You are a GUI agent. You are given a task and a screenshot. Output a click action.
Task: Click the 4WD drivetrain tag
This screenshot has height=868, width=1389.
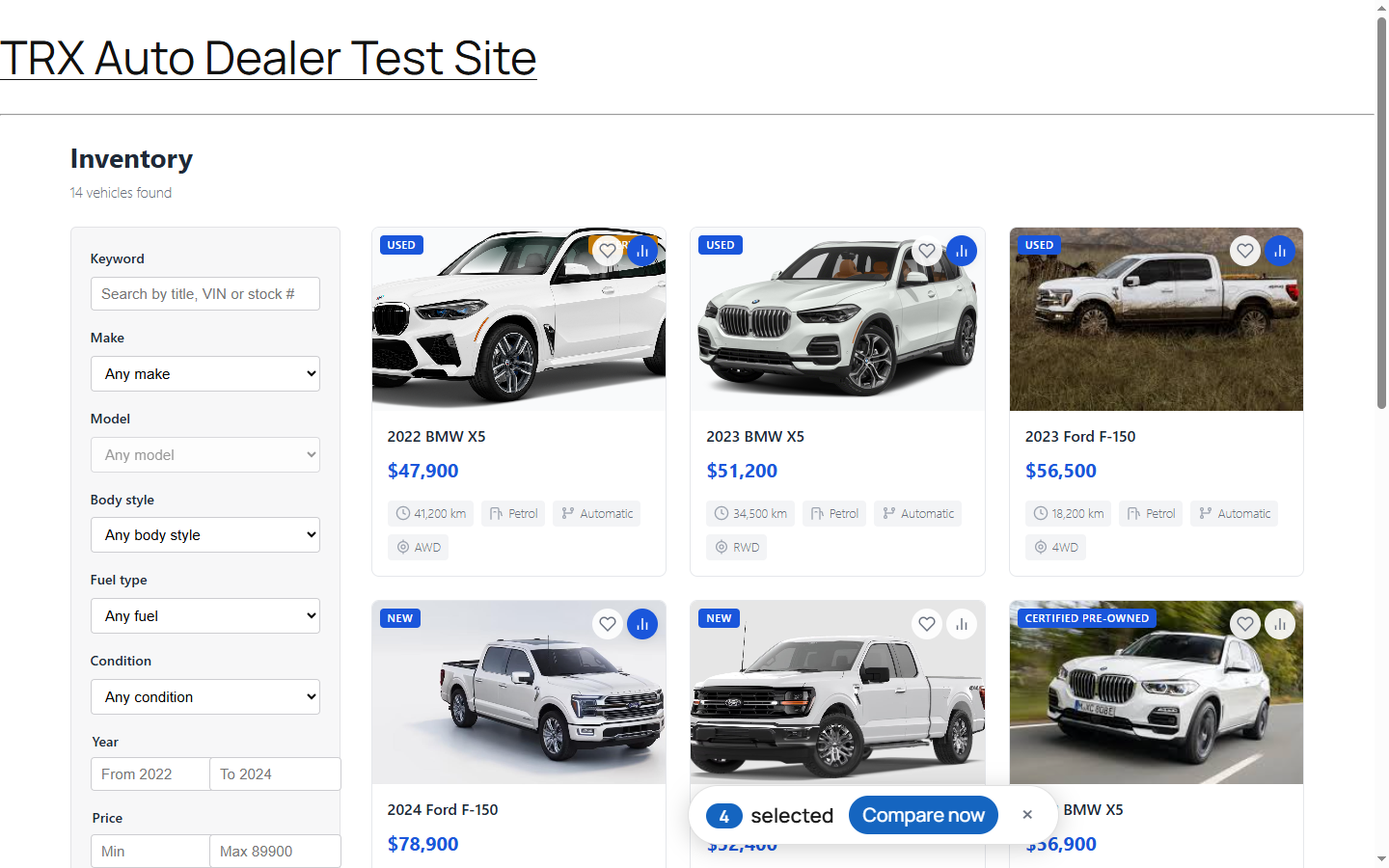(1055, 548)
